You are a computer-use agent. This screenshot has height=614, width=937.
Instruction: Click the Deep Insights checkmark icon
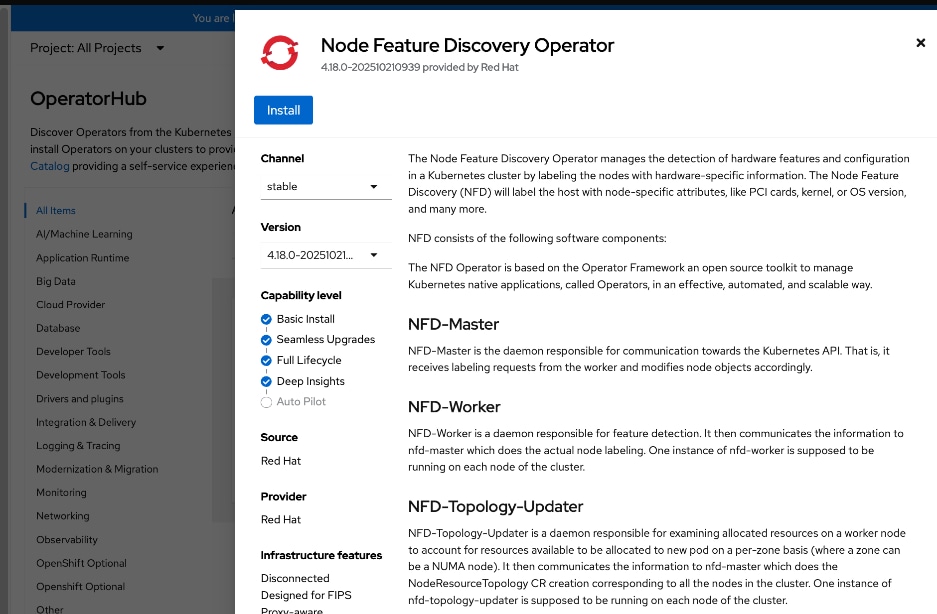tap(267, 381)
